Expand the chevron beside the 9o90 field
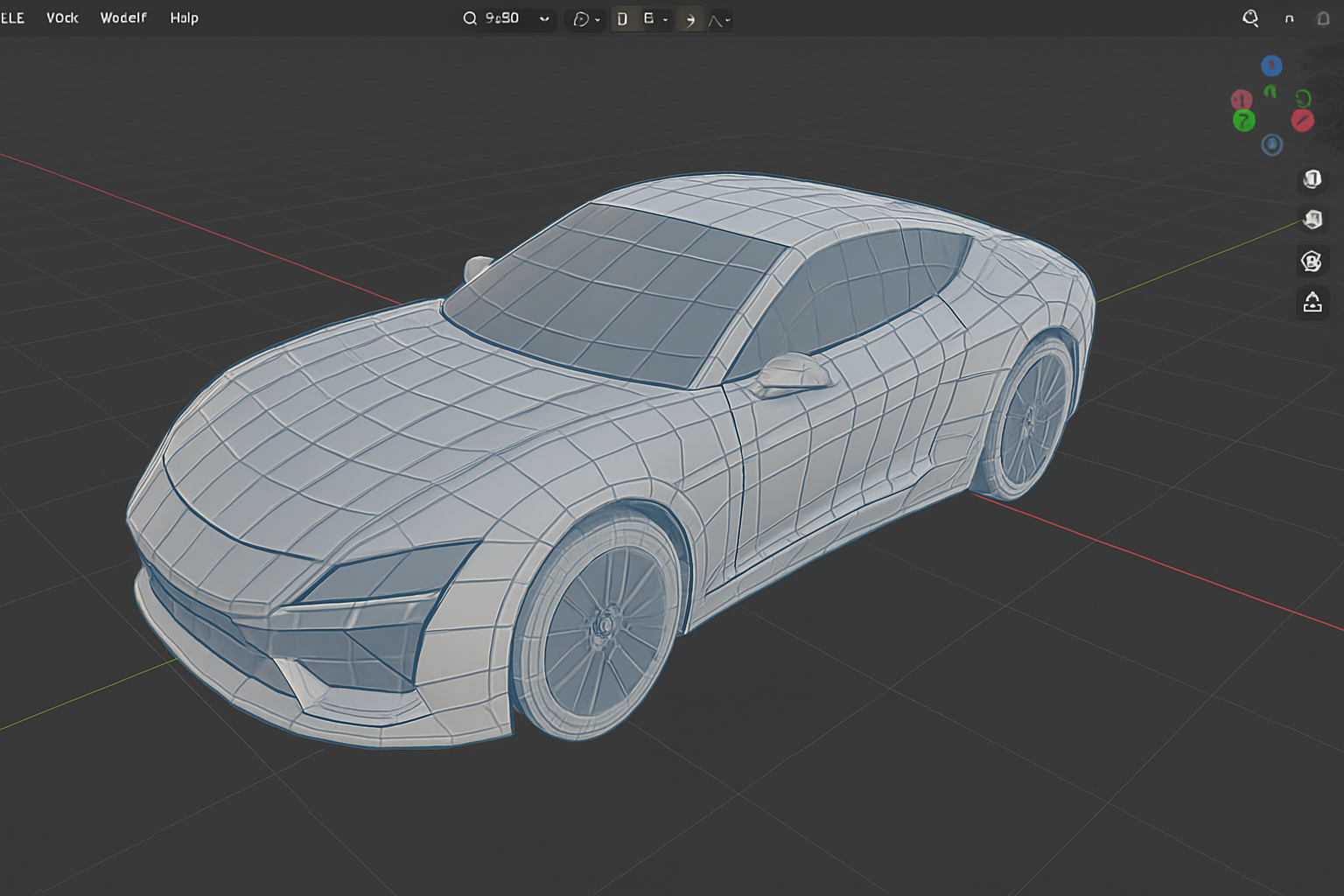Screen dimensions: 1344x896 pyautogui.click(x=544, y=19)
